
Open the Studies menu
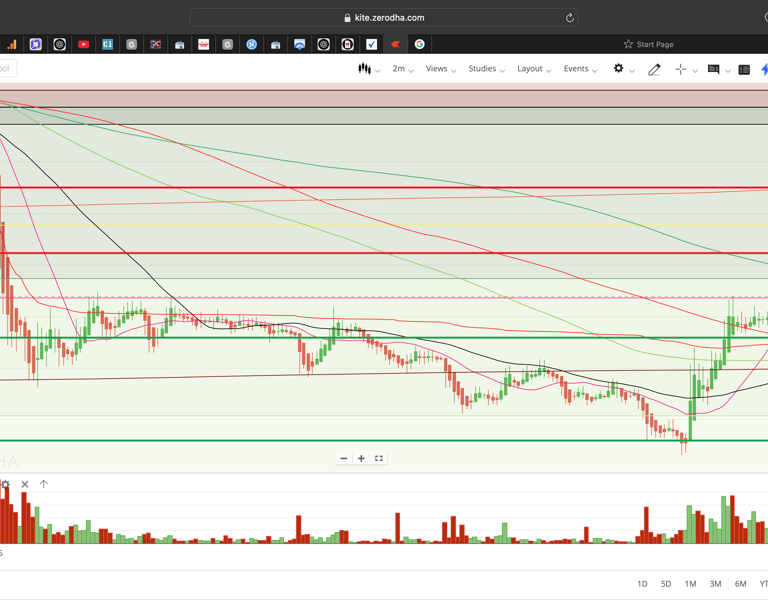(x=486, y=69)
